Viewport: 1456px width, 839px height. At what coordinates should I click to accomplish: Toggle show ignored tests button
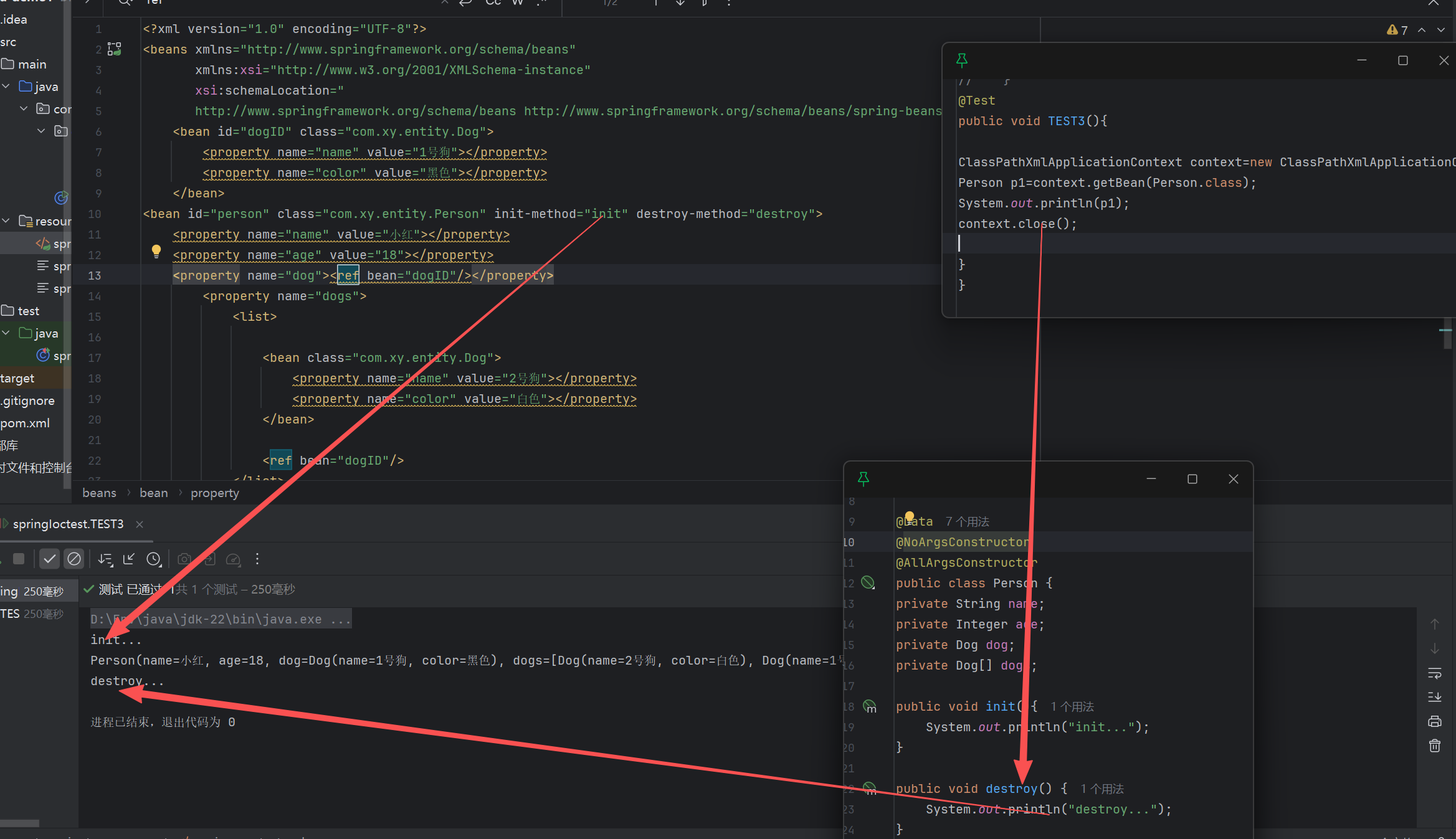74,559
